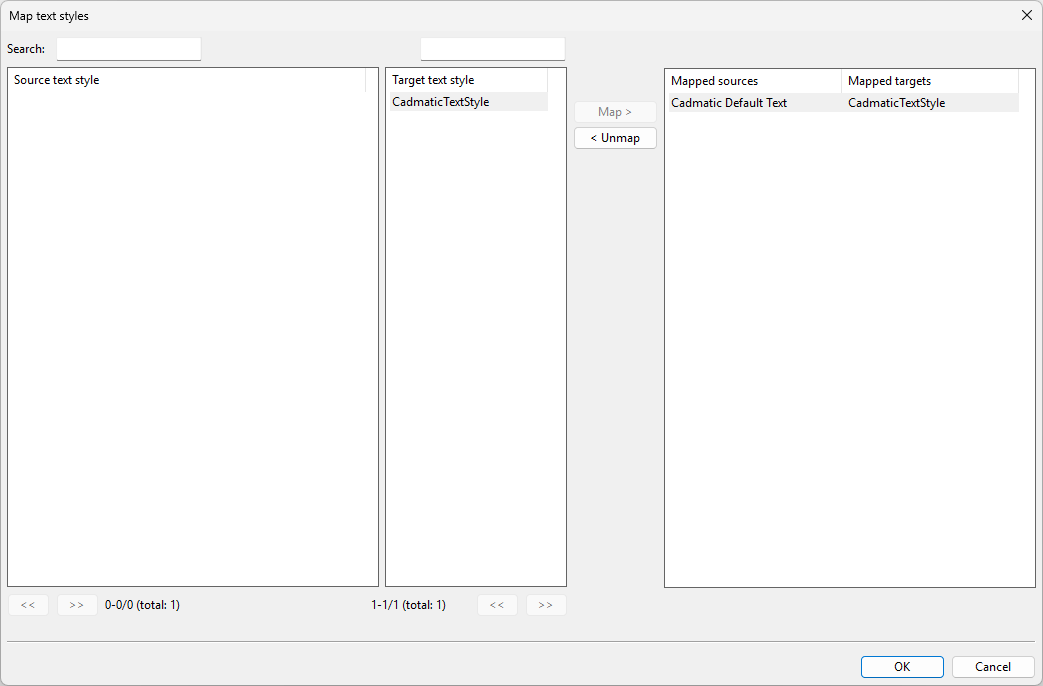Go to next page of source styles
The height and width of the screenshot is (686, 1043).
point(77,605)
